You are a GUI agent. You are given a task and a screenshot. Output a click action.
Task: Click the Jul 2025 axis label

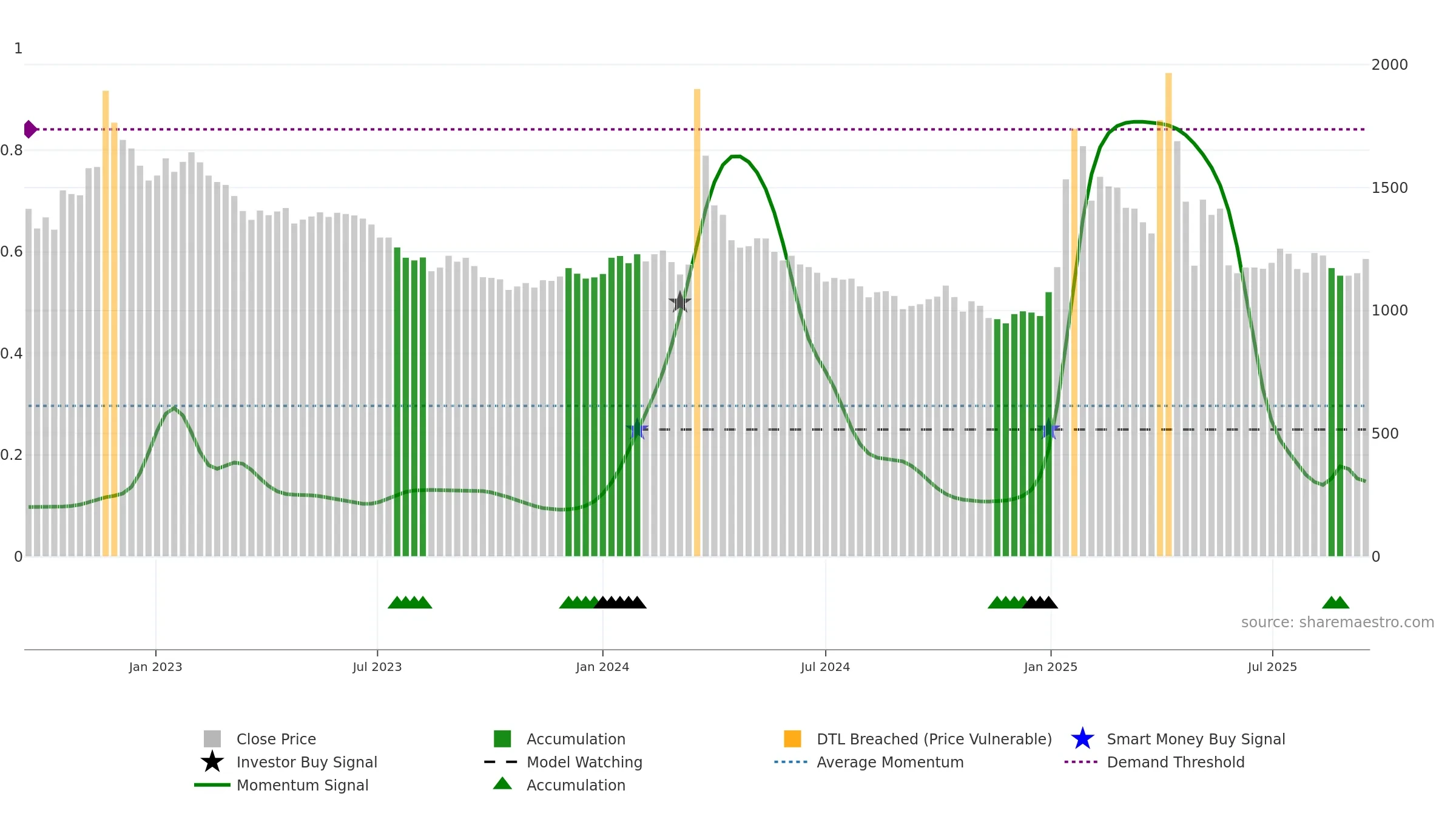click(x=1272, y=667)
